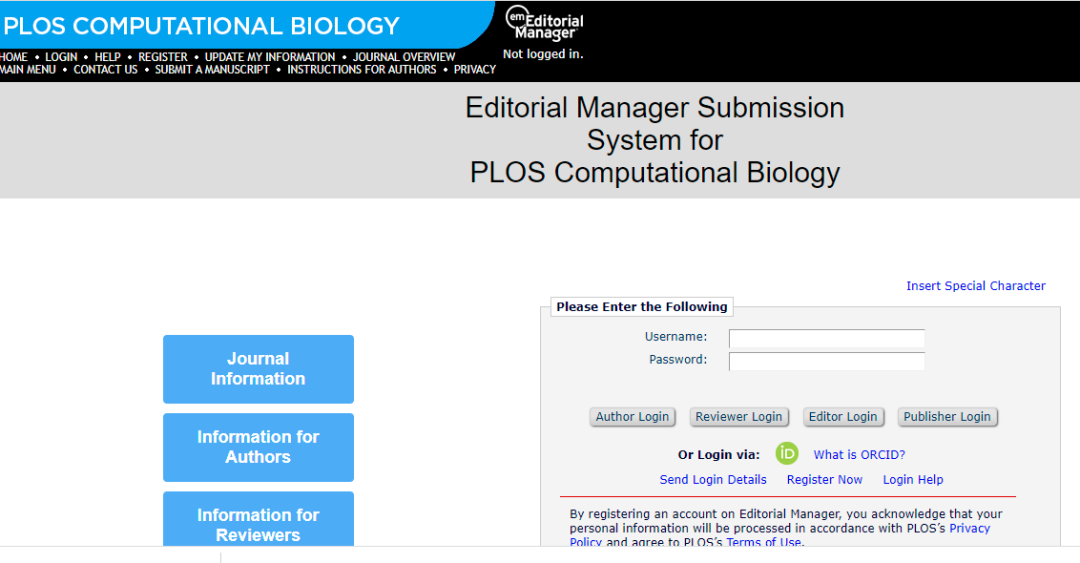Open SUBMIT A MANUSCRIPT menu item

(x=212, y=70)
